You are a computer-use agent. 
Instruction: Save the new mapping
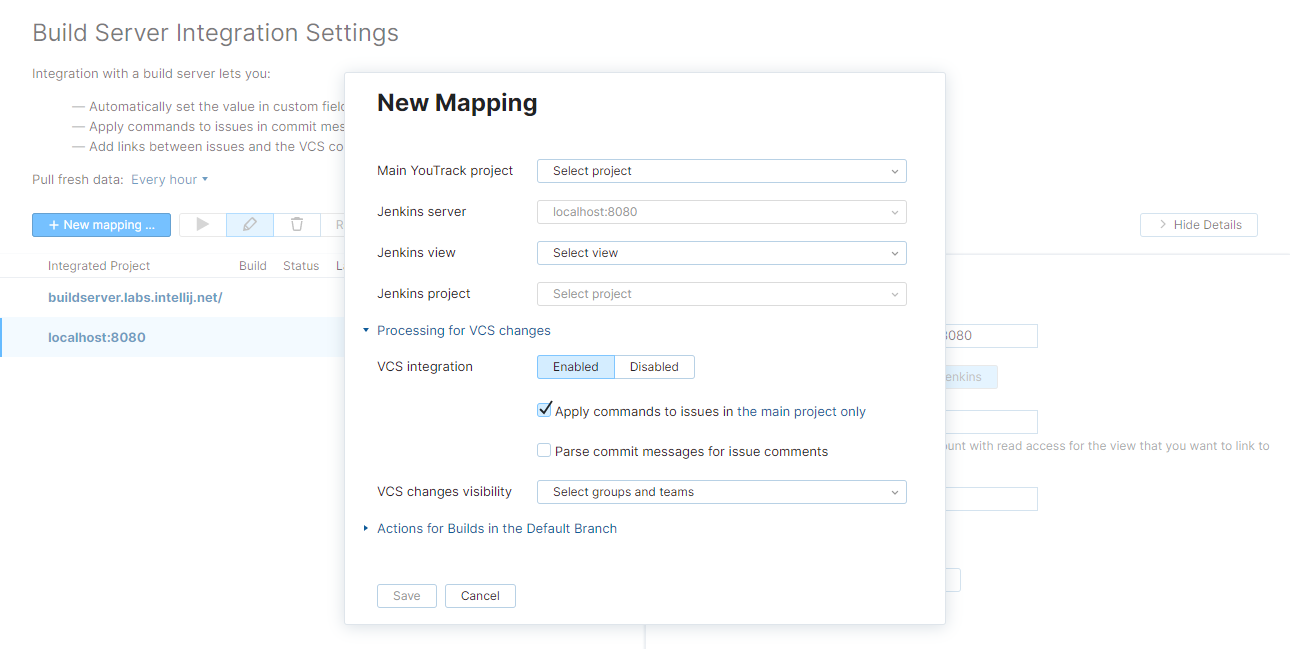[x=406, y=595]
